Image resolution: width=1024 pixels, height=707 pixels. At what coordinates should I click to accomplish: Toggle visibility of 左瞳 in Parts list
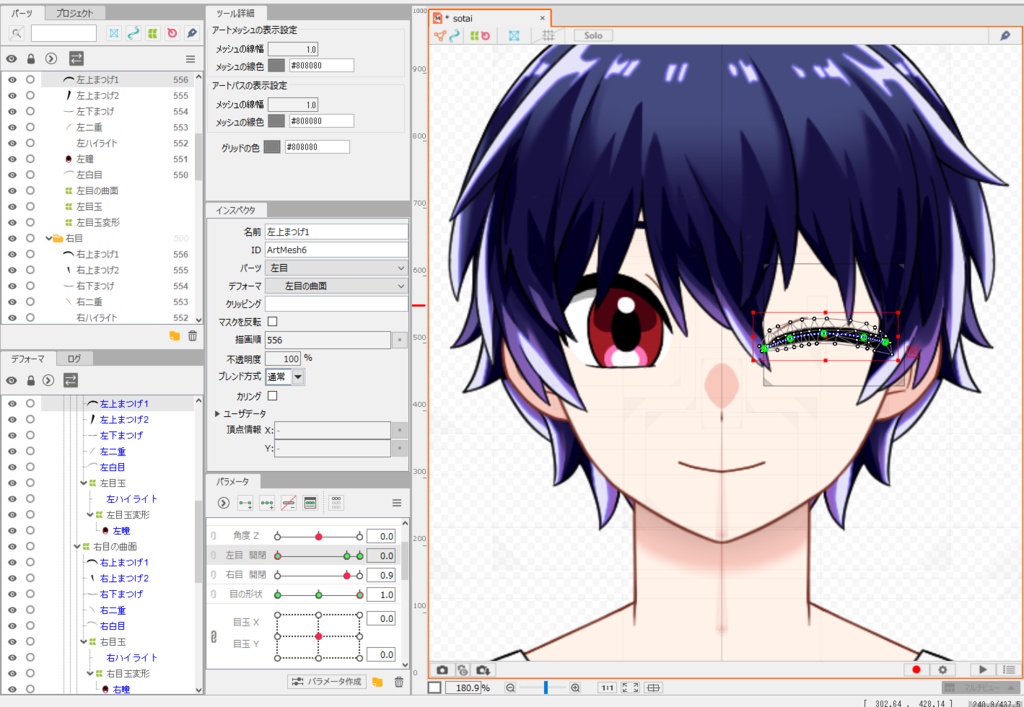12,159
